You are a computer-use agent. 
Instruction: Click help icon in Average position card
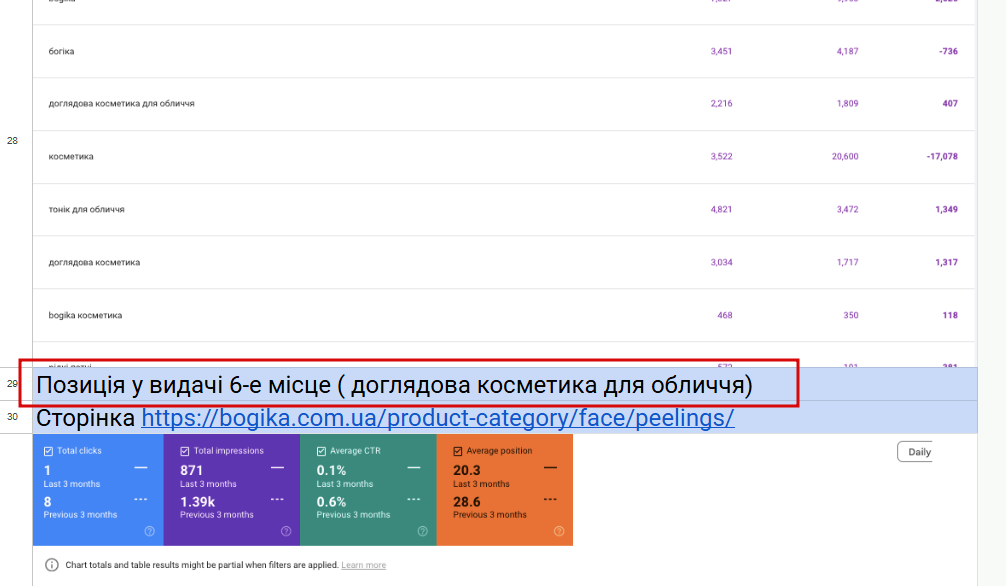pos(559,531)
